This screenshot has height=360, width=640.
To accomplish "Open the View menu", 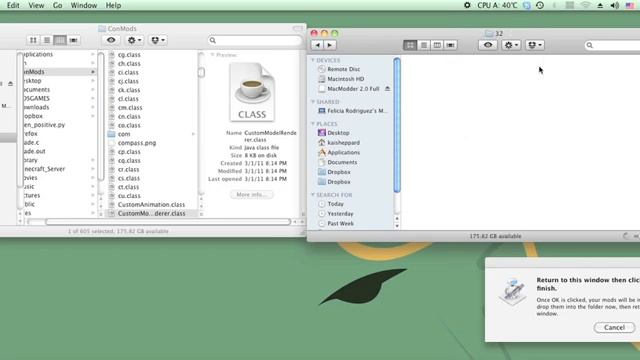I will point(36,5).
